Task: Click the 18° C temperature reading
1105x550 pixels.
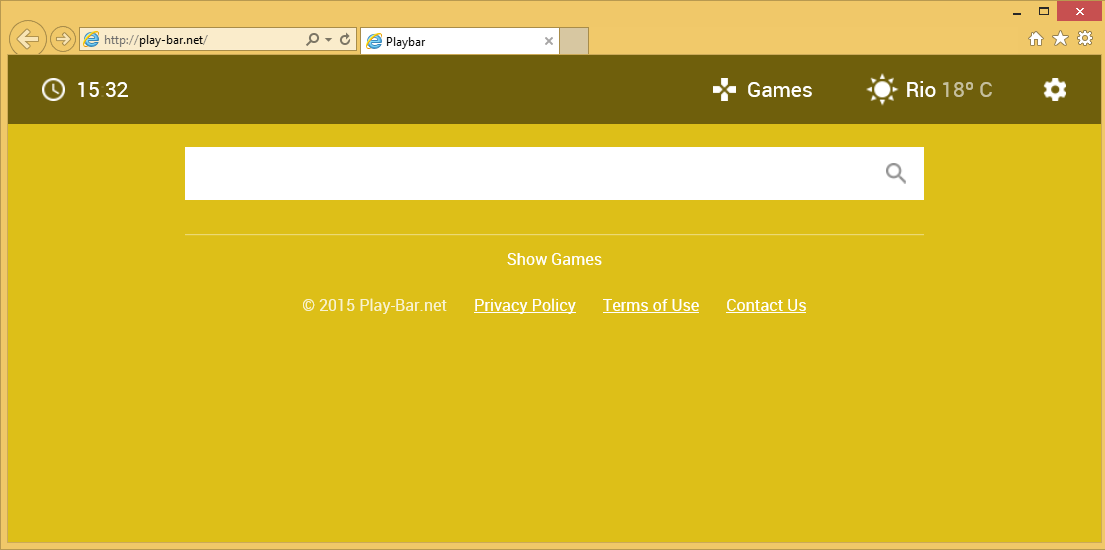Action: (967, 90)
